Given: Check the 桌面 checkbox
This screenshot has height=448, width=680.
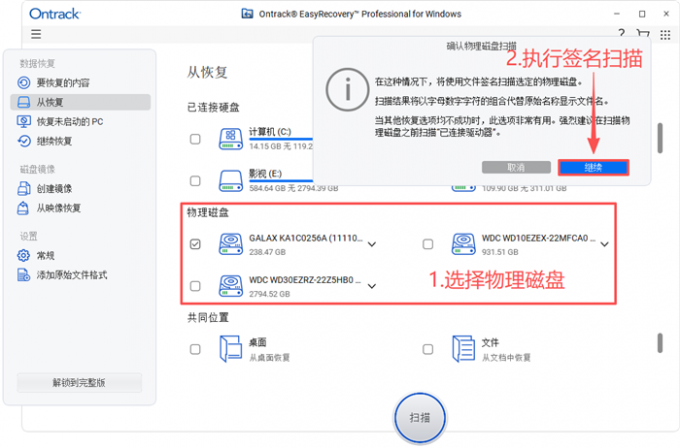Looking at the screenshot, I should point(195,349).
